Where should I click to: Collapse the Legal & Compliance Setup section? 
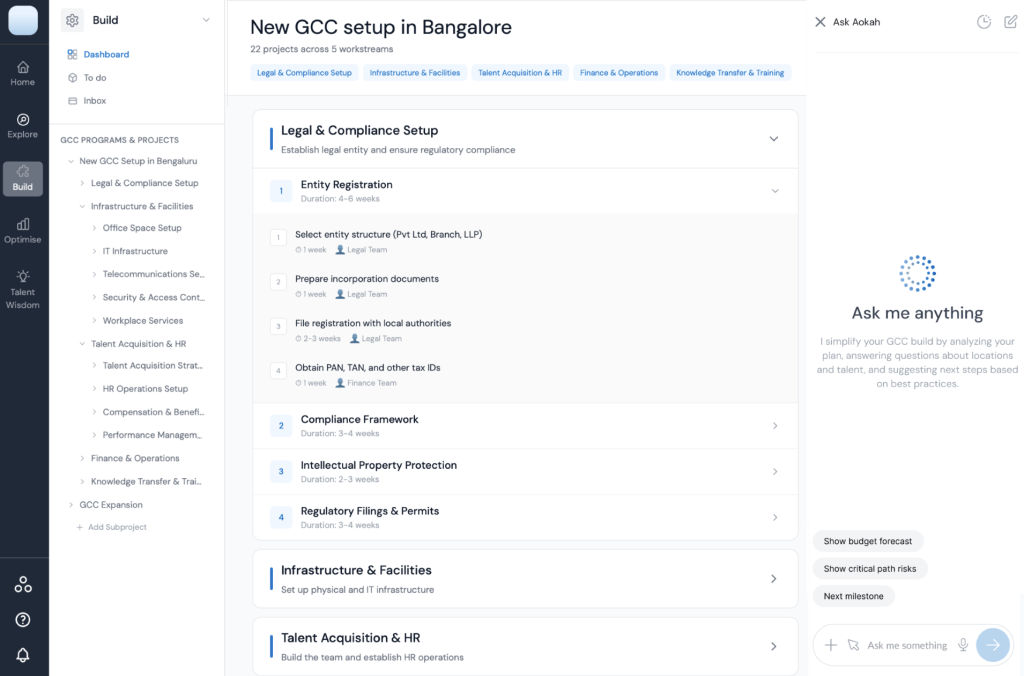773,139
